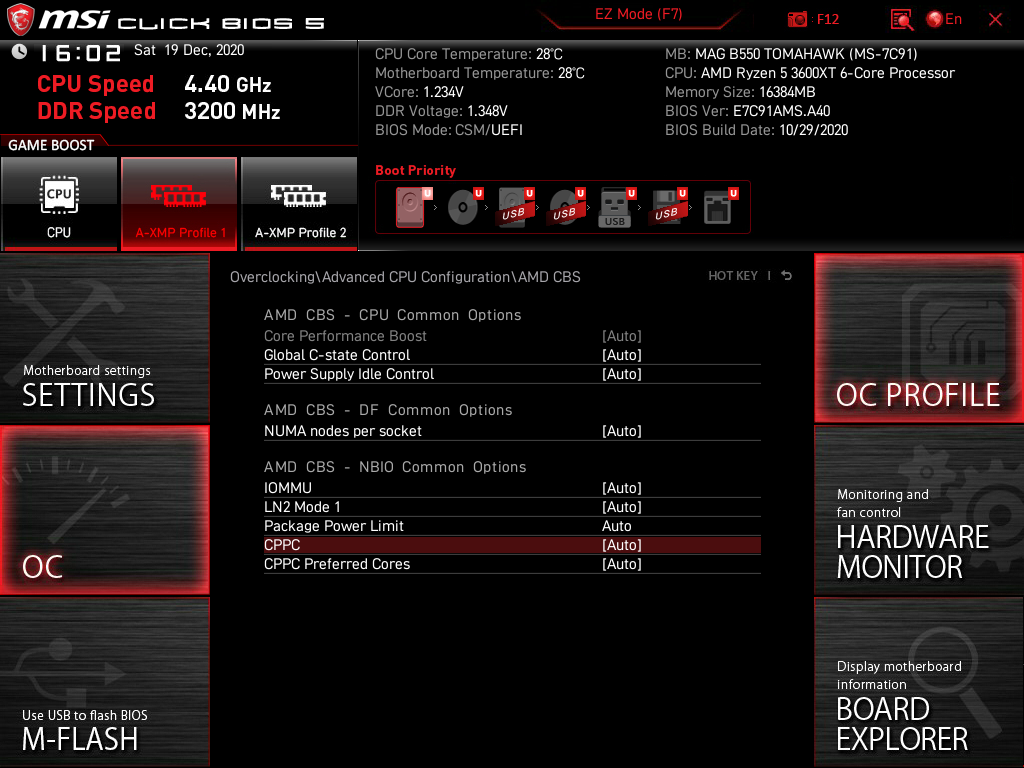Image resolution: width=1024 pixels, height=768 pixels.
Task: Click the AMD CBS - NBIO Common Options header
Action: tap(395, 467)
